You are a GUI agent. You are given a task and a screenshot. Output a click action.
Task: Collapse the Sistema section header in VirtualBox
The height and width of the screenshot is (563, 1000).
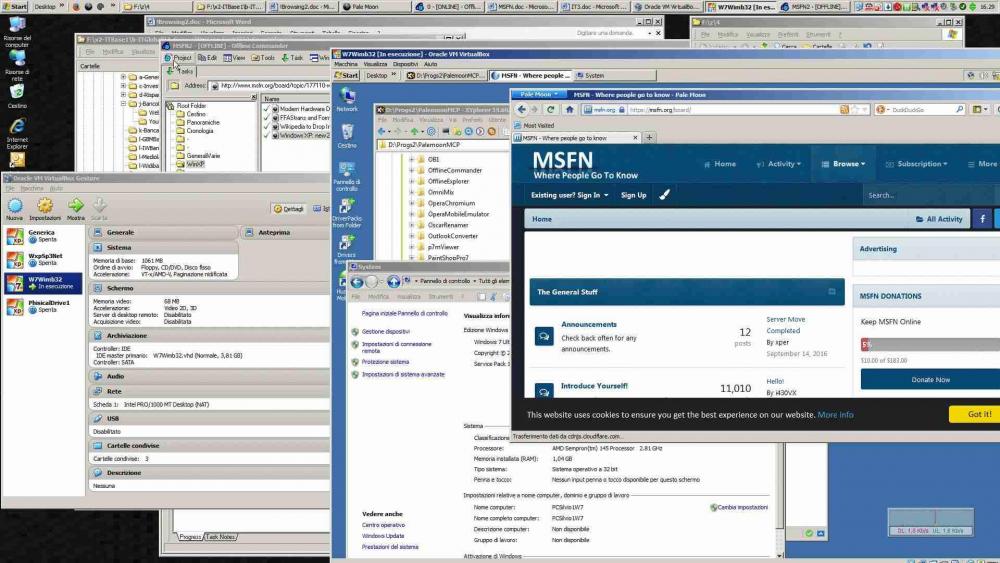coord(163,247)
